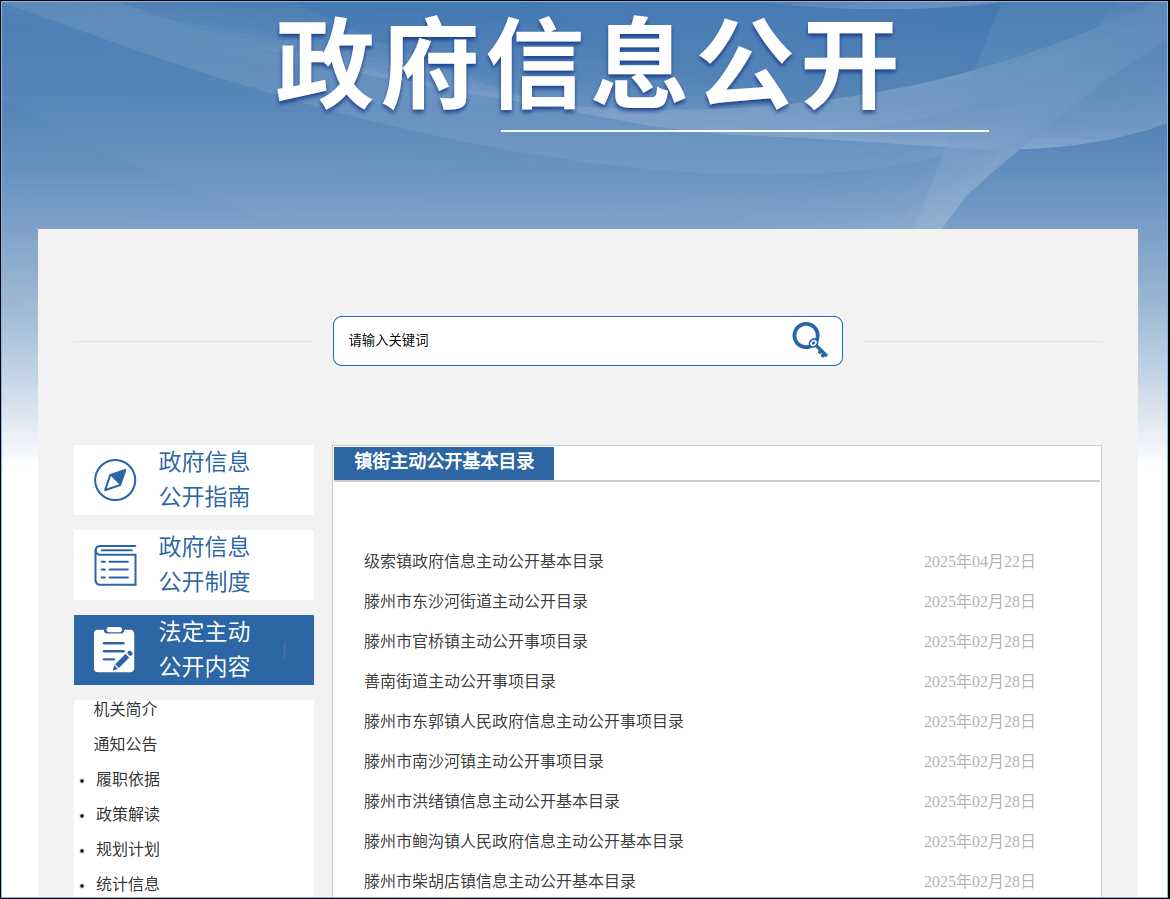Click the compass icon for 政府信息公开指南
This screenshot has width=1170, height=899.
[115, 480]
